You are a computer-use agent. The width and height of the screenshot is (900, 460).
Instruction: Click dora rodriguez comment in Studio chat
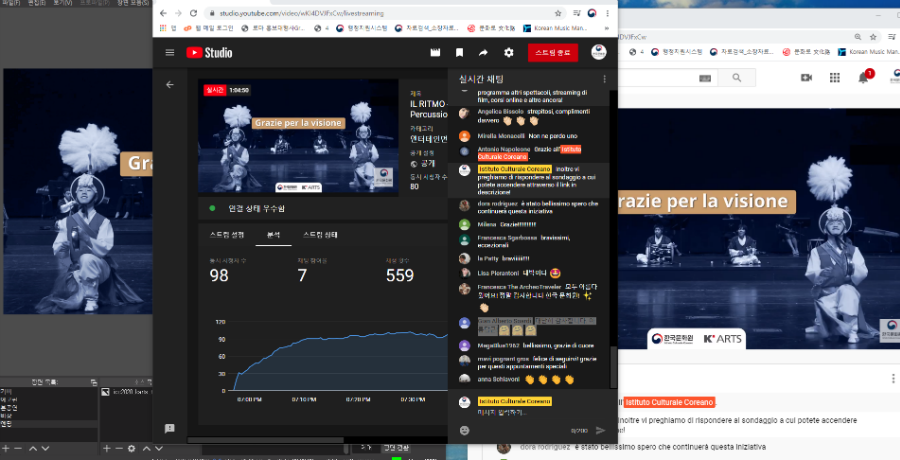tap(529, 207)
